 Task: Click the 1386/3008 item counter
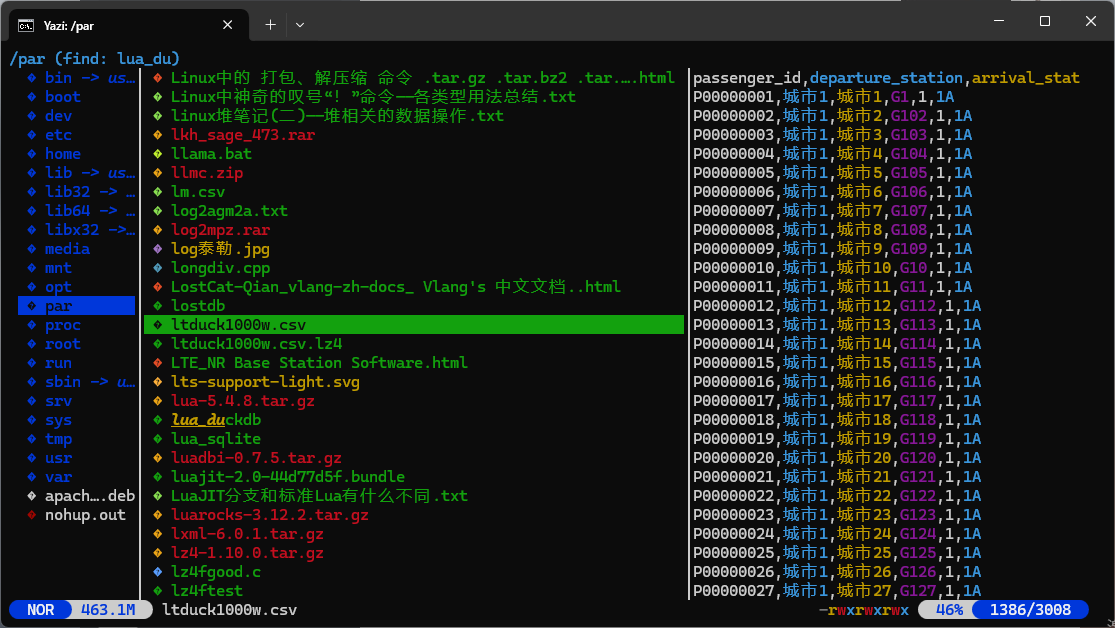click(1030, 610)
